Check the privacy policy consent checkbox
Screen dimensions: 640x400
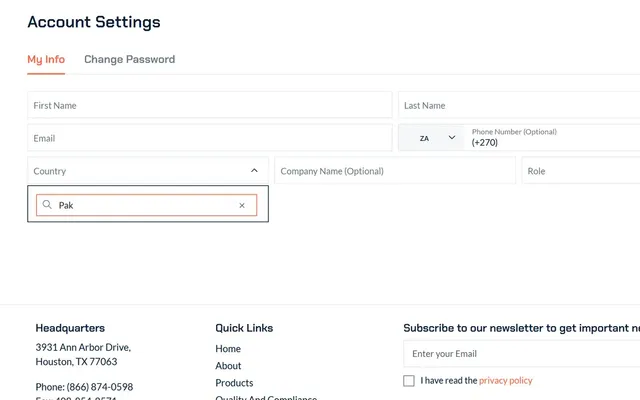point(409,381)
